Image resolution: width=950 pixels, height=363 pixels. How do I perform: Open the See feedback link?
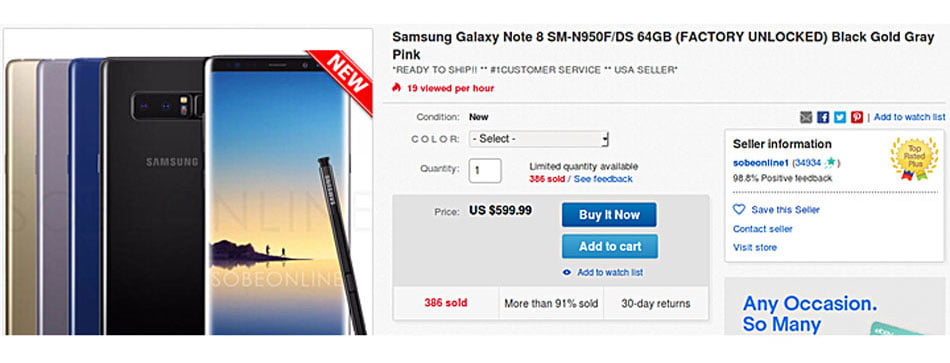[603, 179]
